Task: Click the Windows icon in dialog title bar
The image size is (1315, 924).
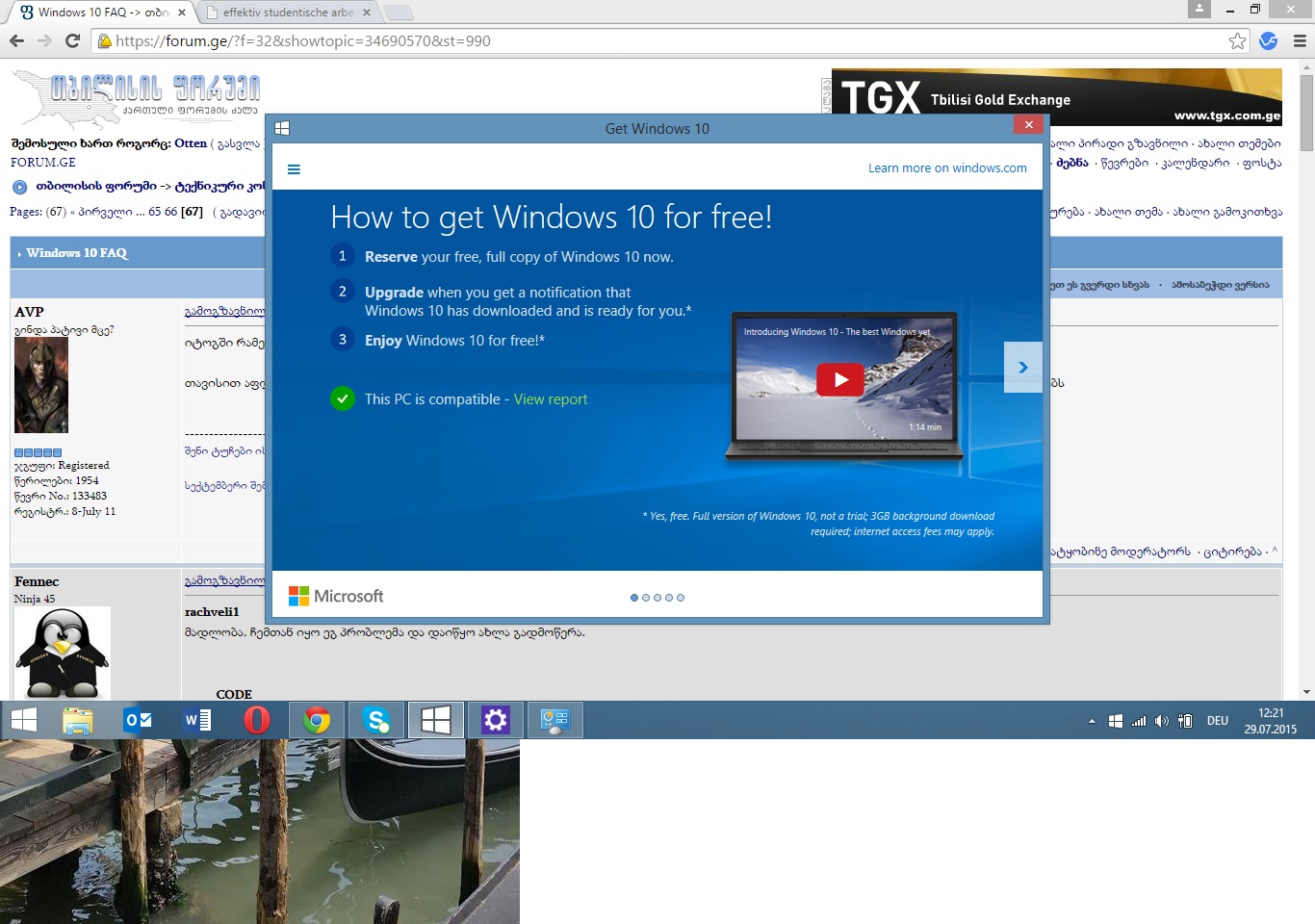Action: (x=282, y=128)
